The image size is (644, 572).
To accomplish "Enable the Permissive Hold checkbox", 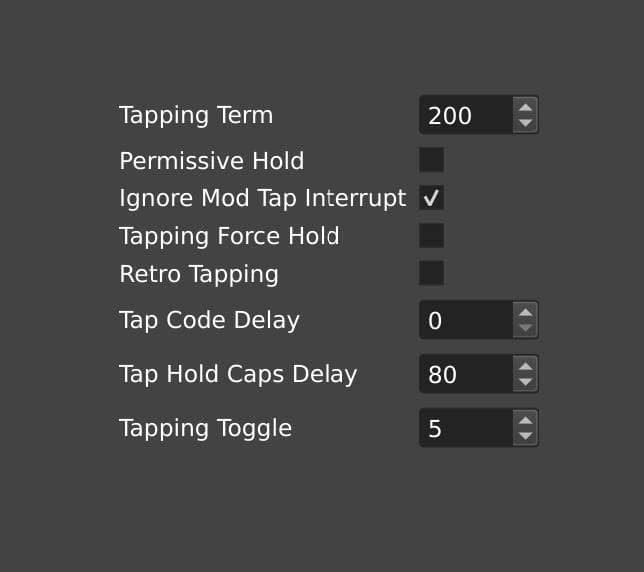I will (x=431, y=160).
